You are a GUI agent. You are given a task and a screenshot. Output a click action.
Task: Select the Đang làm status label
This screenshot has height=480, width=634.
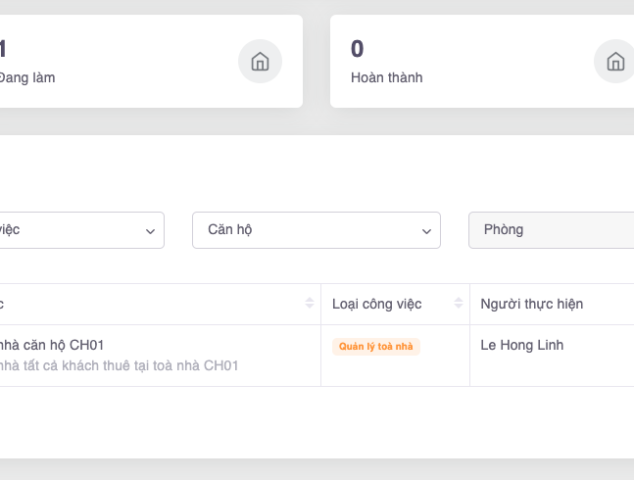click(x=27, y=78)
